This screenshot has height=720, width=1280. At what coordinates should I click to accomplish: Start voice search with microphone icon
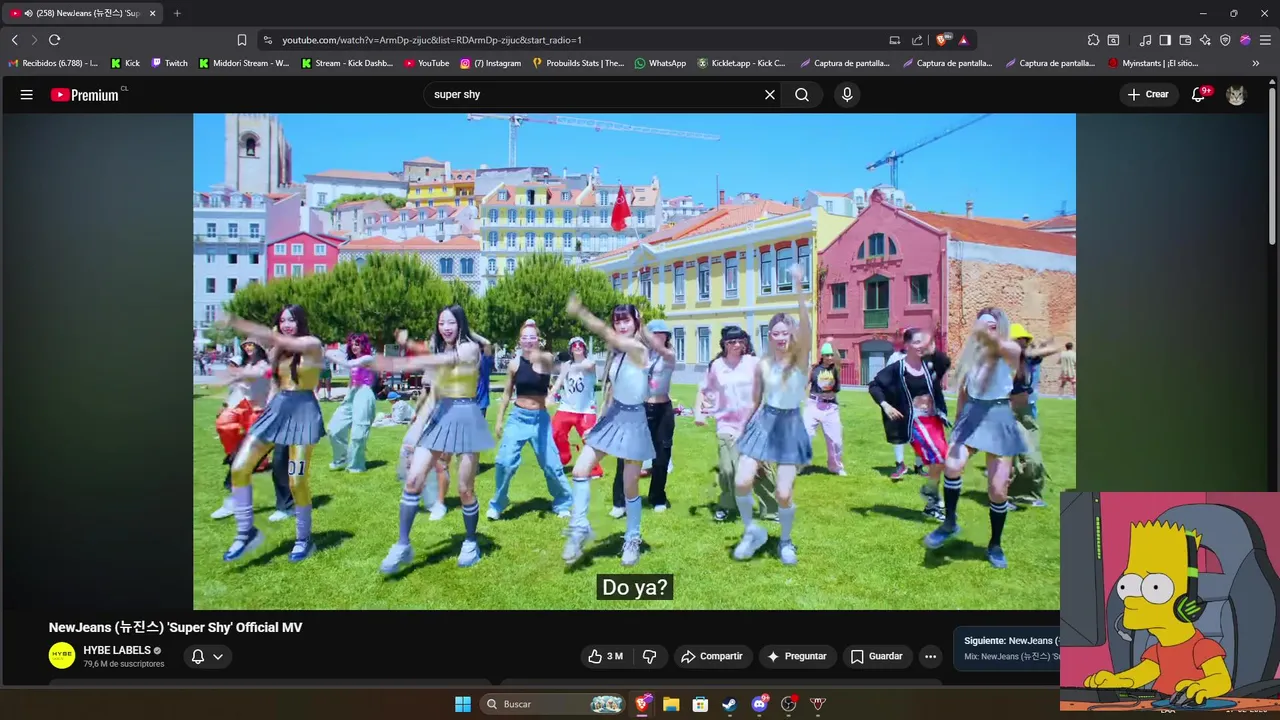pos(847,95)
